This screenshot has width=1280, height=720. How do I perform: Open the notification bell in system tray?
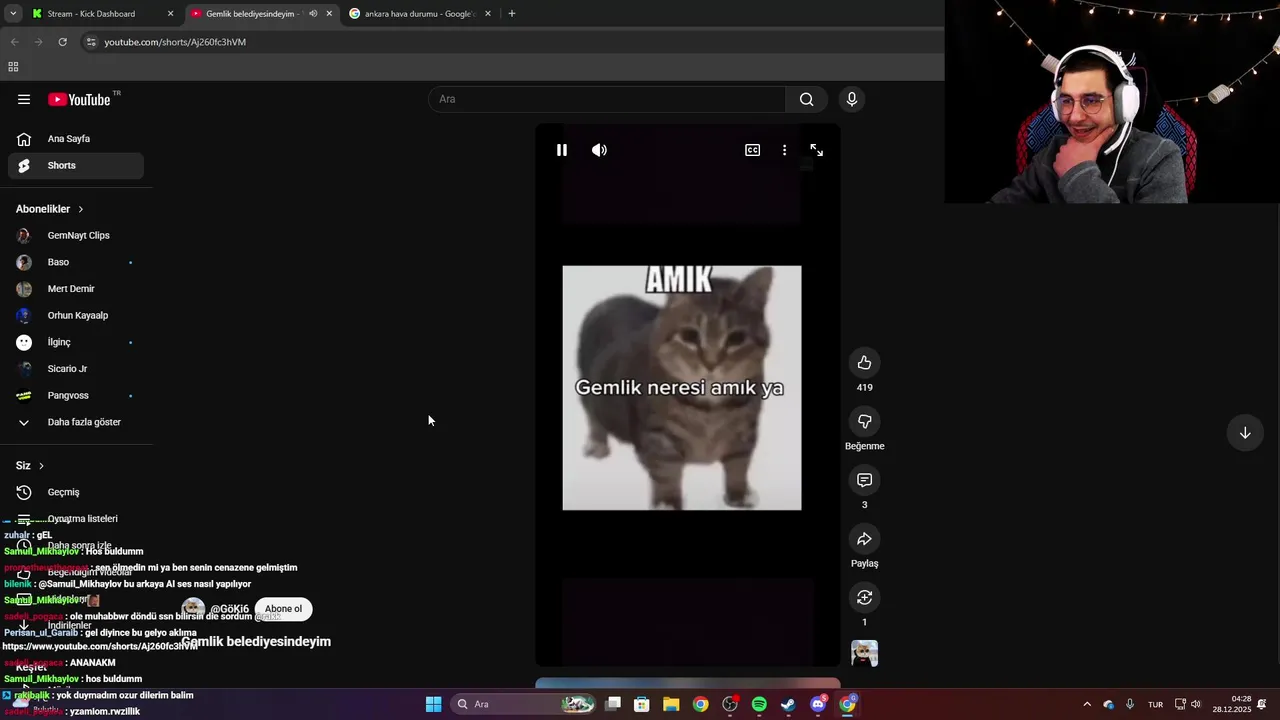tap(1262, 704)
